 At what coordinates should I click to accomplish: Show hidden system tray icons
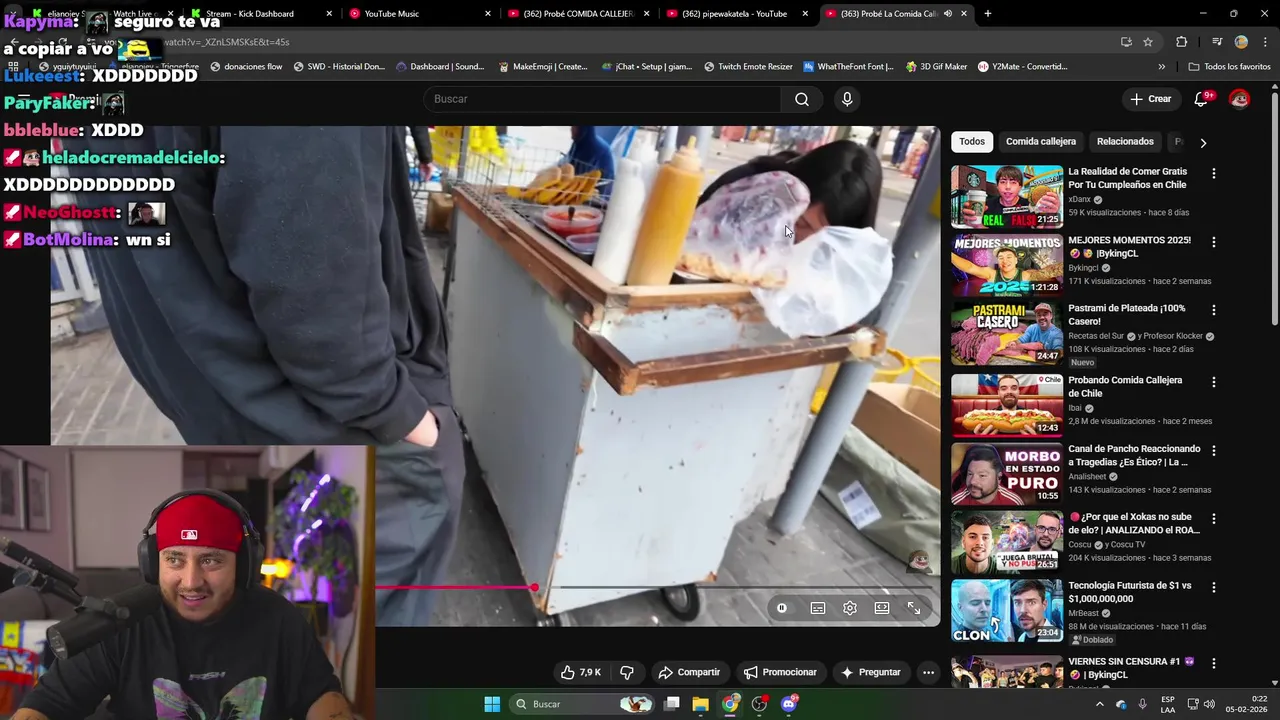[x=1100, y=704]
